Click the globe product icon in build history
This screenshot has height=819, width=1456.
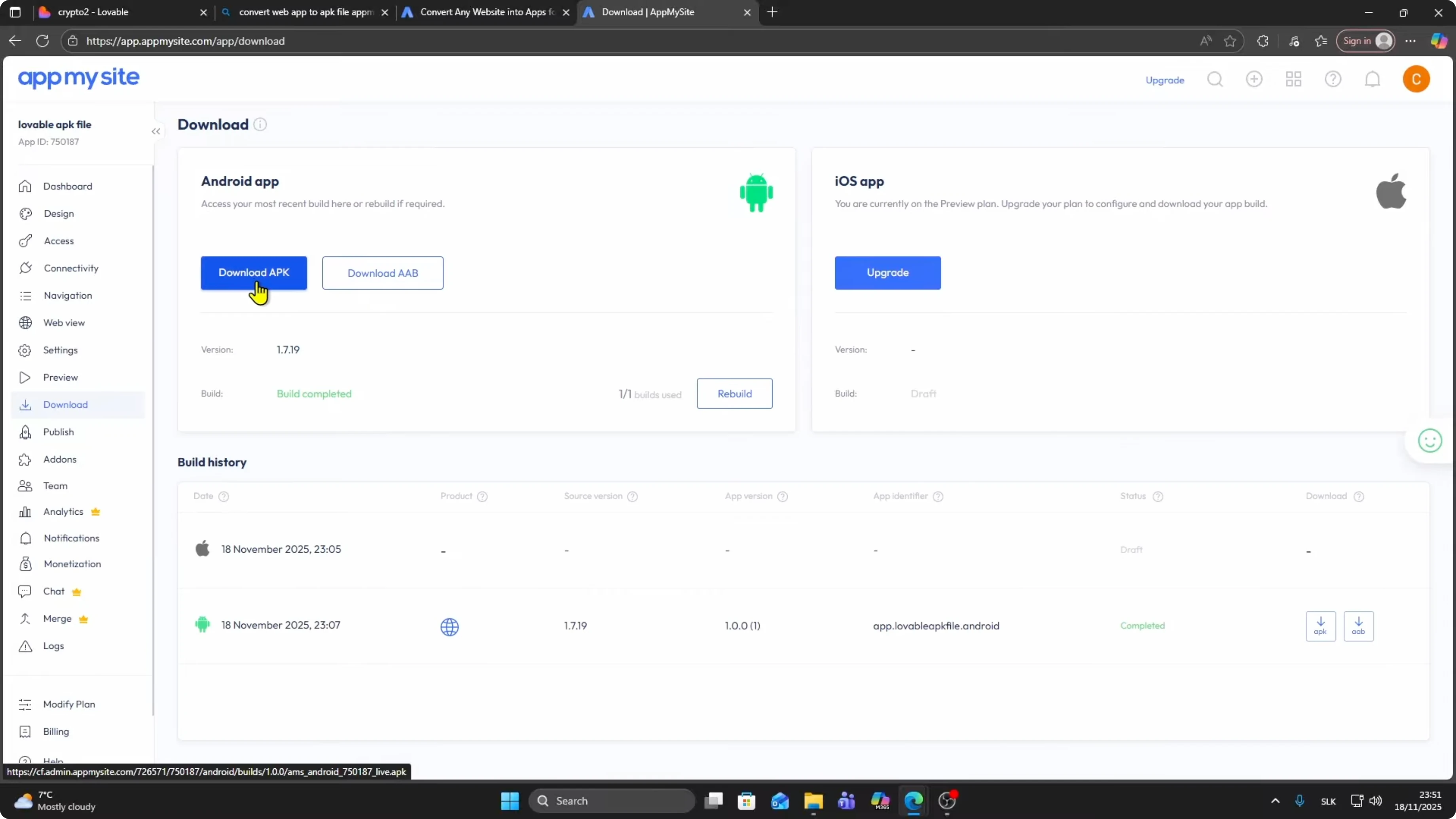(x=449, y=626)
